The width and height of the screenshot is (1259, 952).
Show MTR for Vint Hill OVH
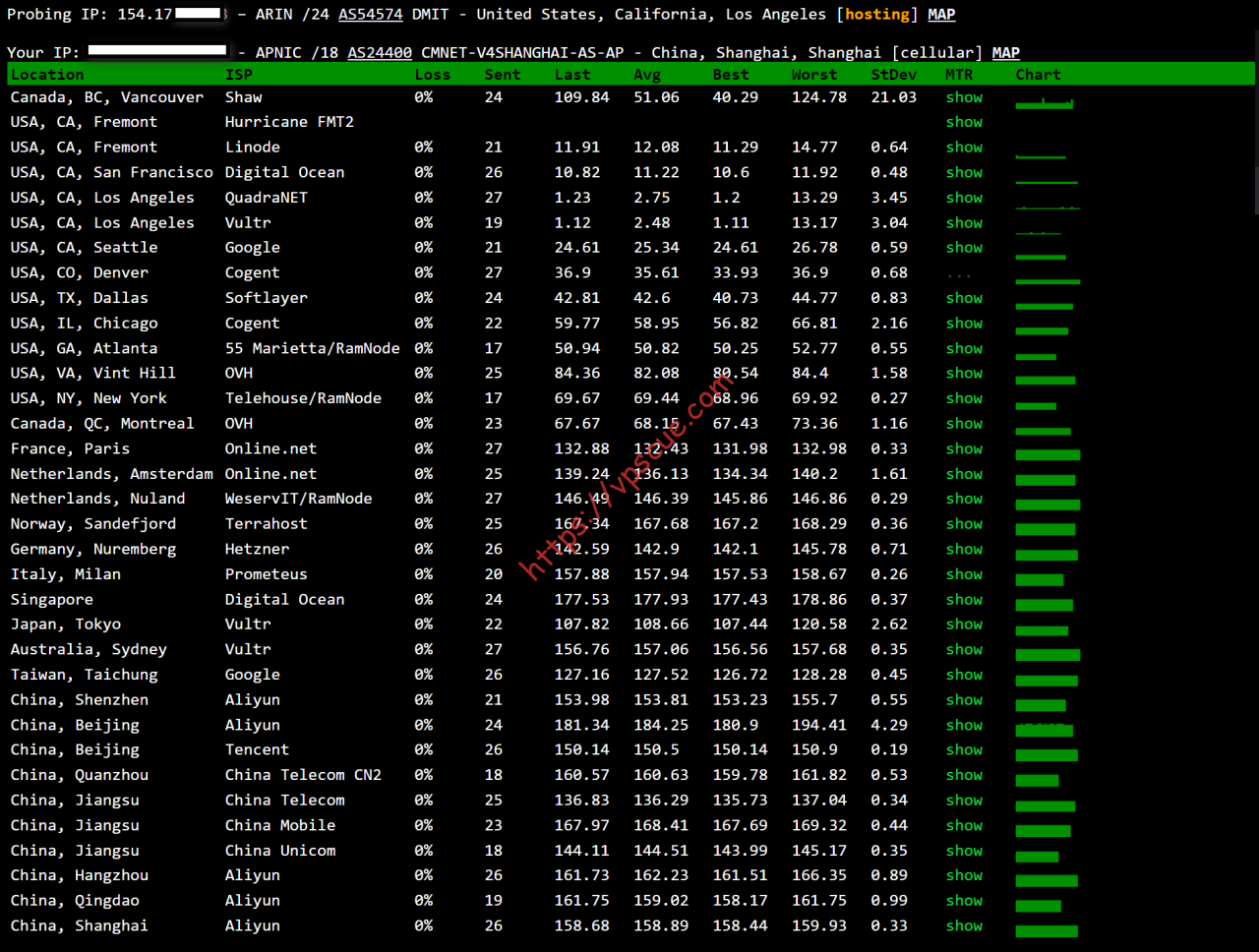pos(964,374)
